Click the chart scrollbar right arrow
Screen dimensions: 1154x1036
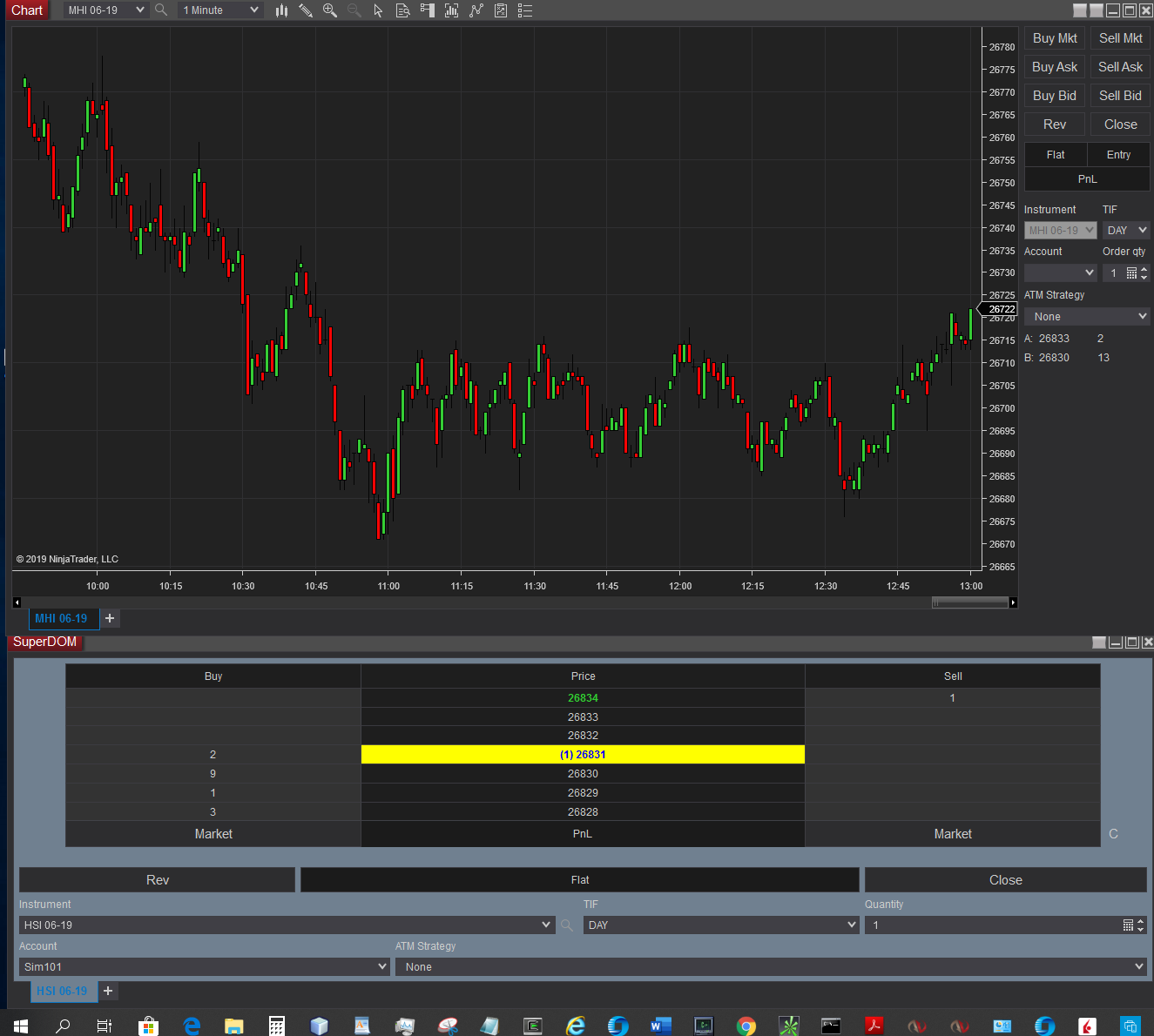click(x=1013, y=602)
